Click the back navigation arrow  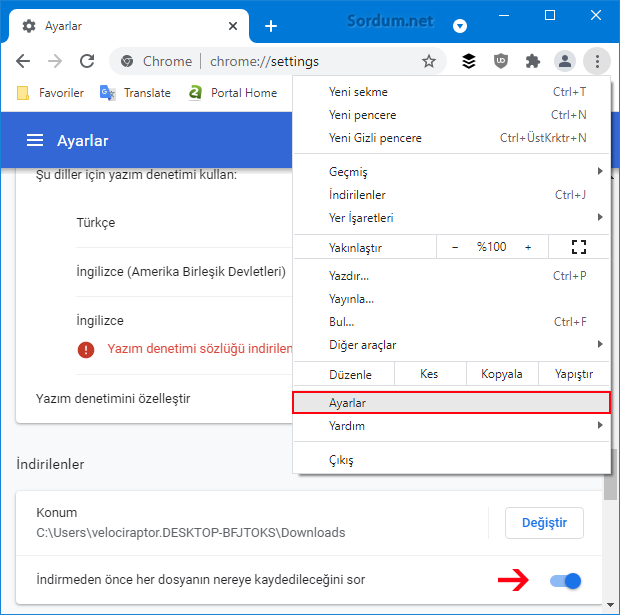tap(23, 61)
